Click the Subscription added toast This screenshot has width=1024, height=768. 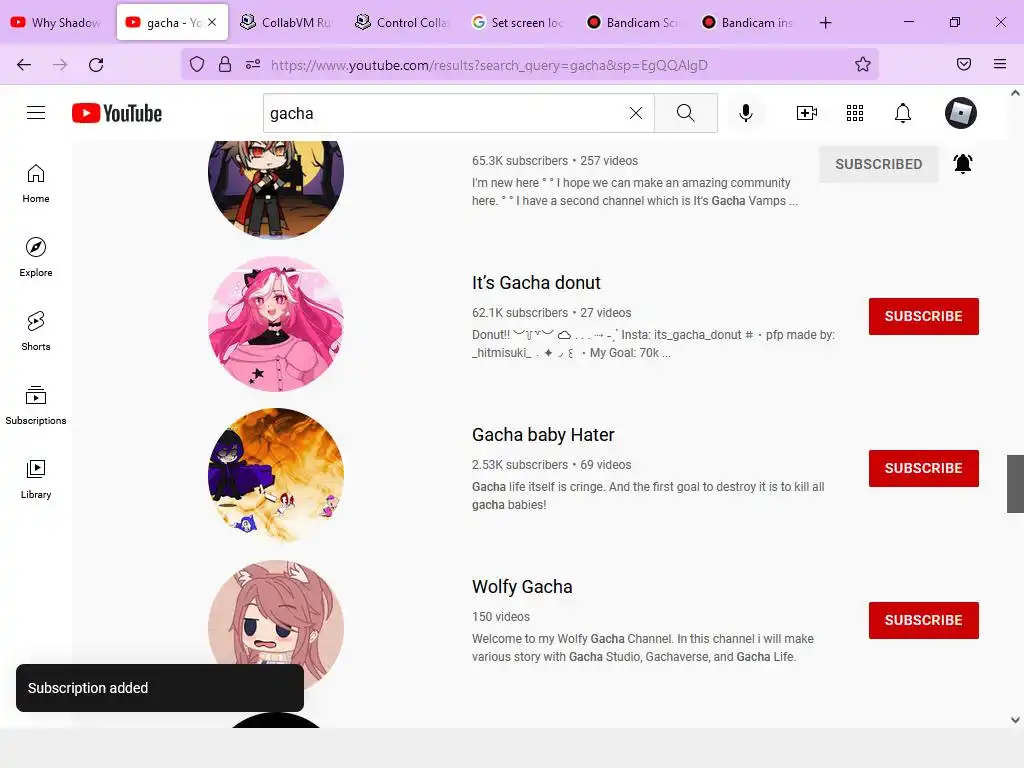click(160, 688)
